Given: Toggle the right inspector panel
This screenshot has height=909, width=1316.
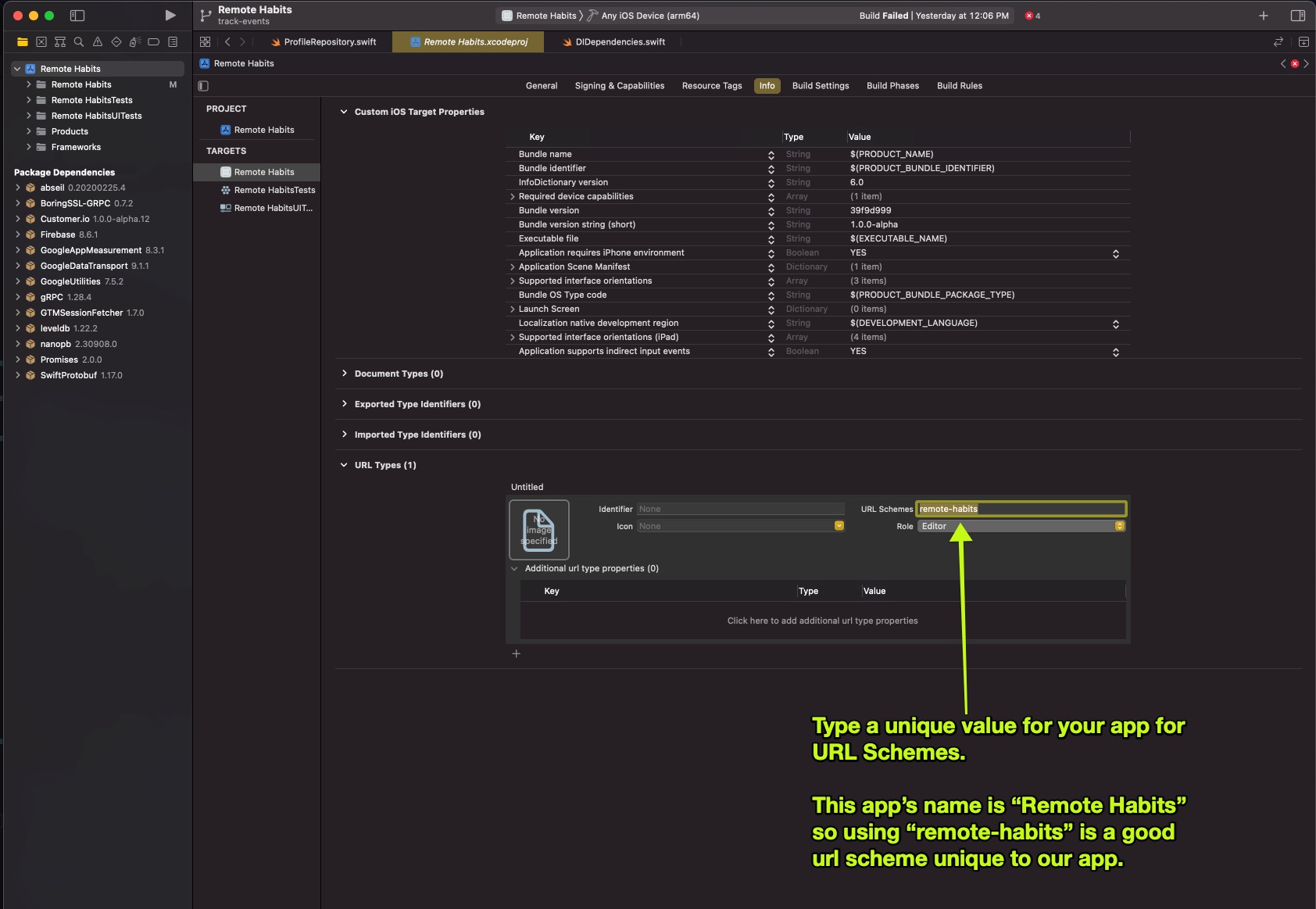Looking at the screenshot, I should tap(1297, 15).
